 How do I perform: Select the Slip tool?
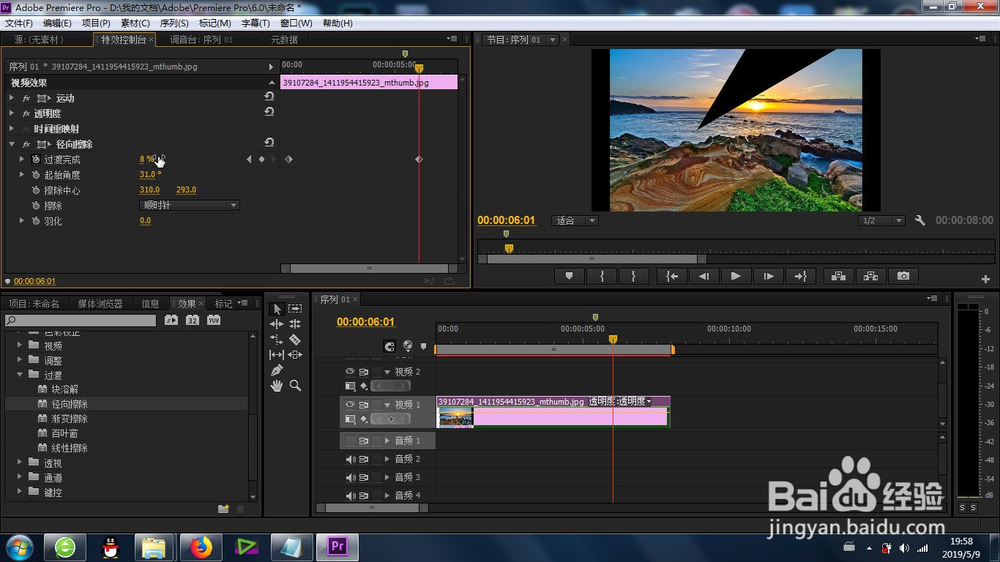click(x=277, y=355)
